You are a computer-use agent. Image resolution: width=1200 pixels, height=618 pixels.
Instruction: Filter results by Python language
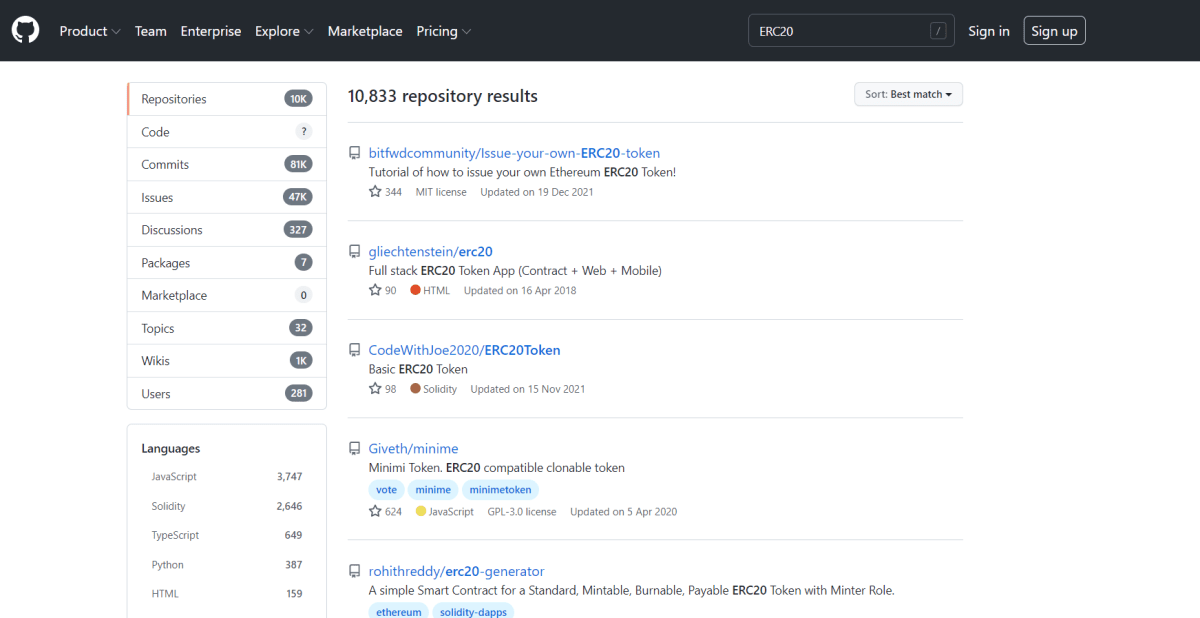[227, 565]
